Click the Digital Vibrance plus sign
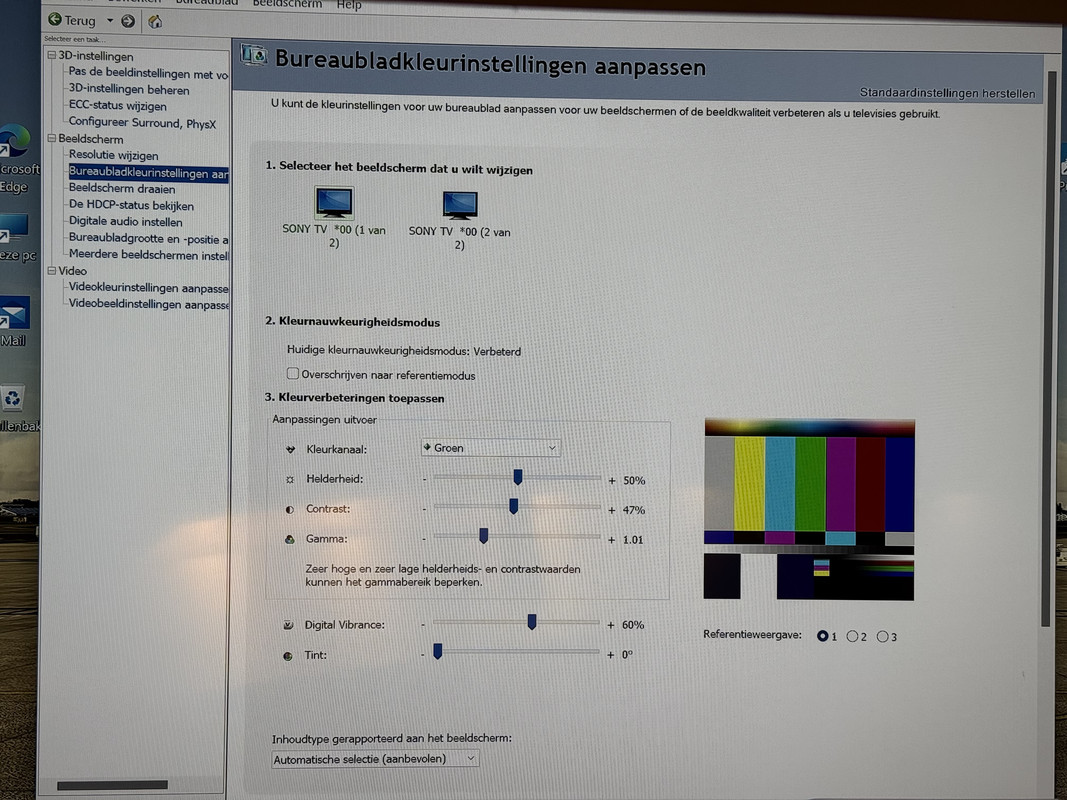The width and height of the screenshot is (1067, 800). coord(610,625)
